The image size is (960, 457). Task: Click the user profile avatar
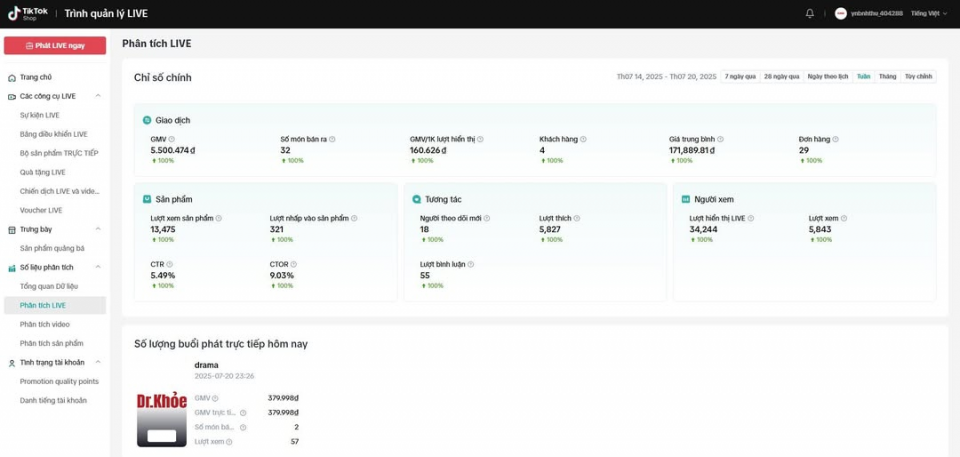(x=841, y=13)
